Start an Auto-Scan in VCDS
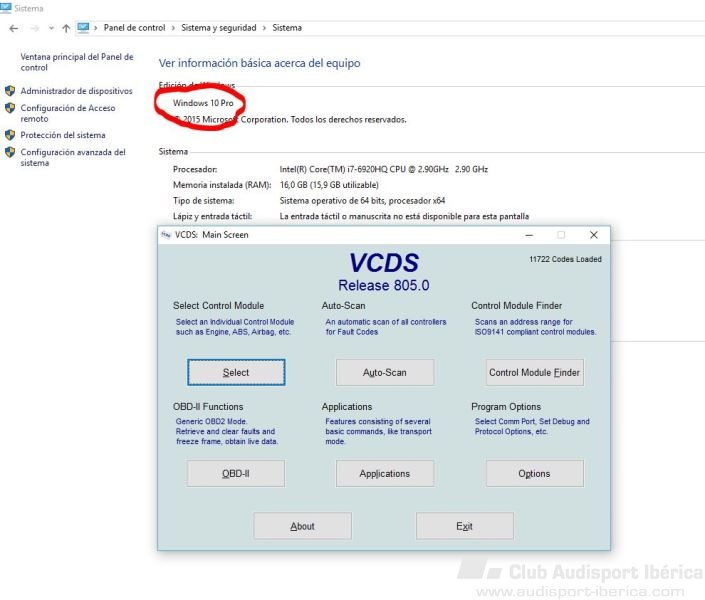The height and width of the screenshot is (600, 705). 385,372
